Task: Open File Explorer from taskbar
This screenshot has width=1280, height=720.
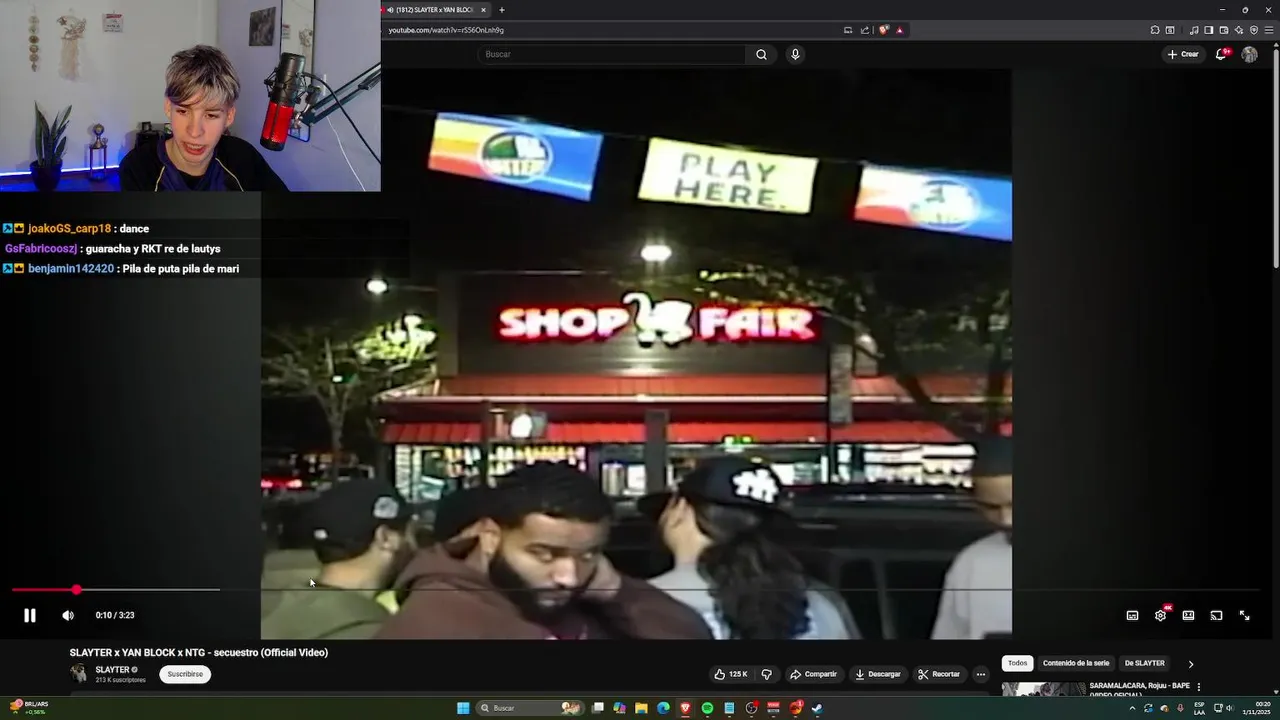Action: point(641,708)
